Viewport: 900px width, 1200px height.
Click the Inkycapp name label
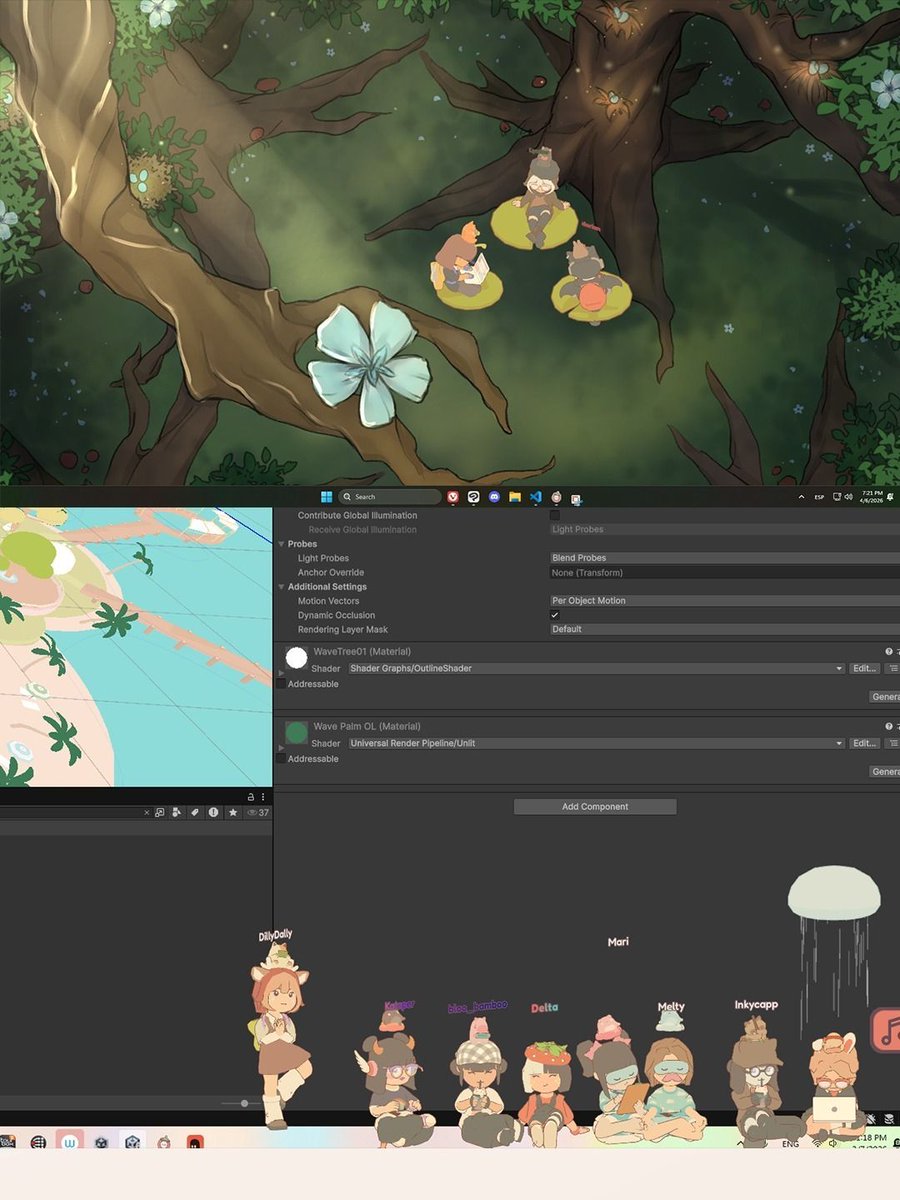(756, 1005)
